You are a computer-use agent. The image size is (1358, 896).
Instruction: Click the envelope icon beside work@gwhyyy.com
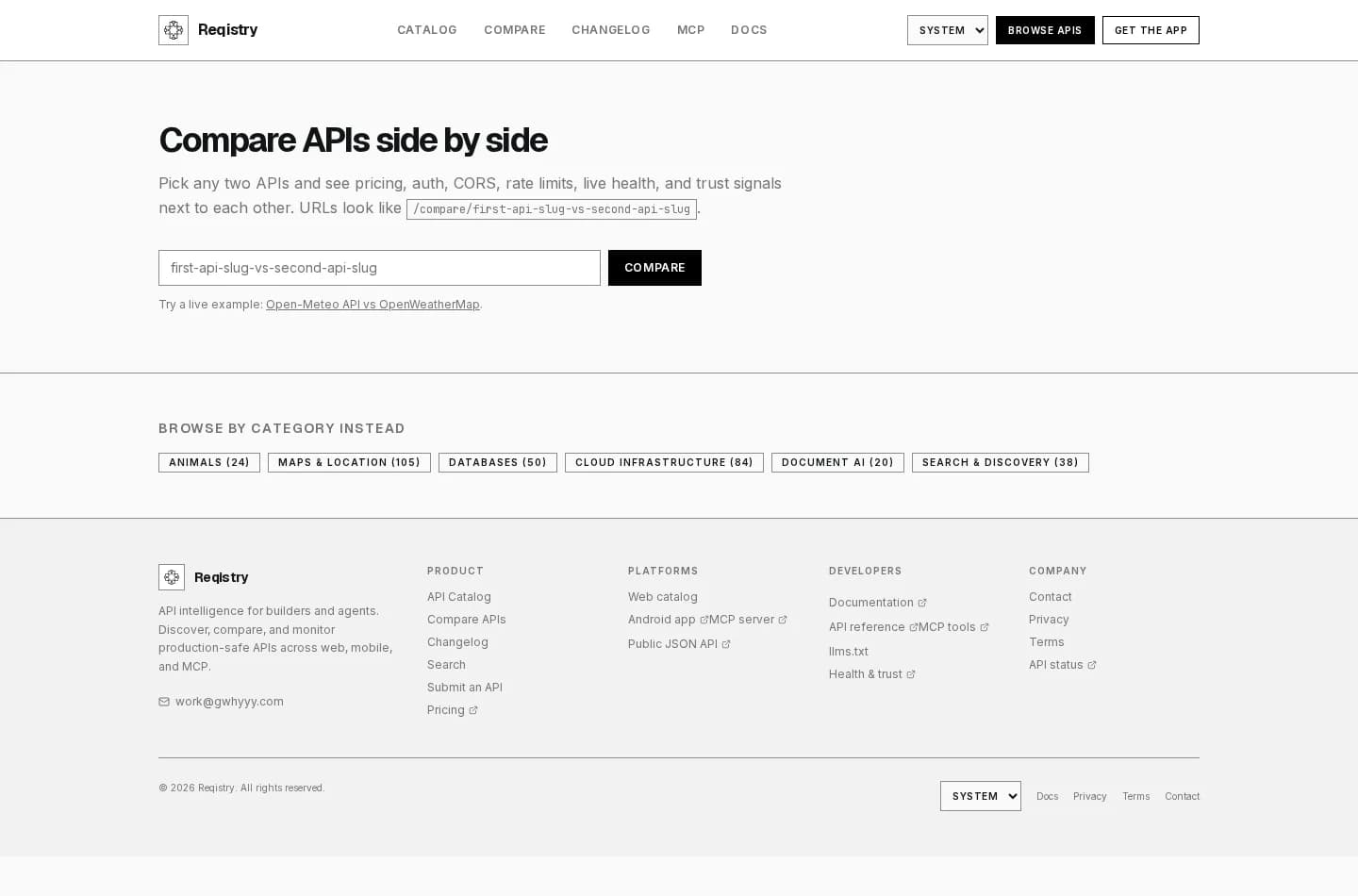pos(164,702)
